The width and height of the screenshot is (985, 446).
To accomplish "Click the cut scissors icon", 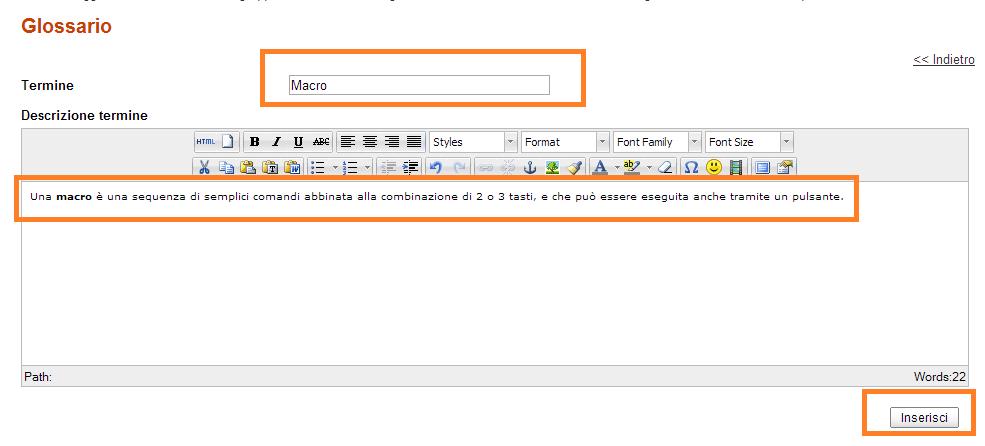I will (x=204, y=168).
